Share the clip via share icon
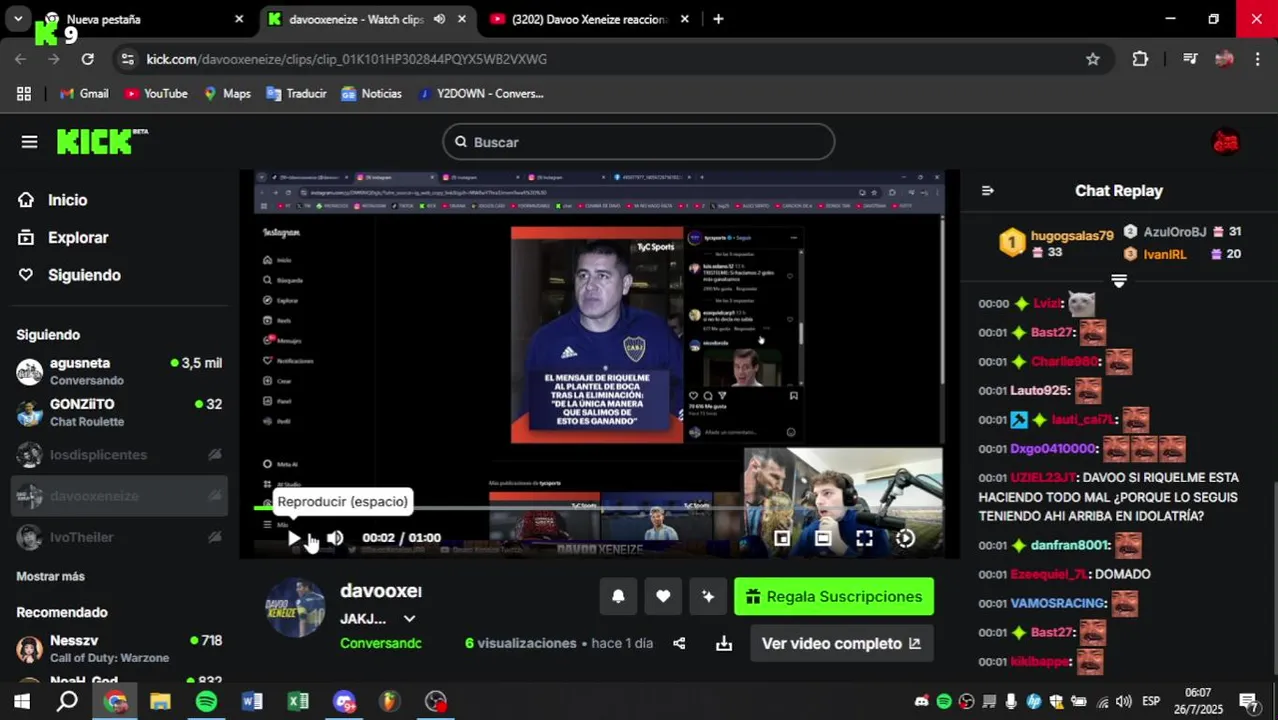This screenshot has width=1278, height=720. click(679, 643)
